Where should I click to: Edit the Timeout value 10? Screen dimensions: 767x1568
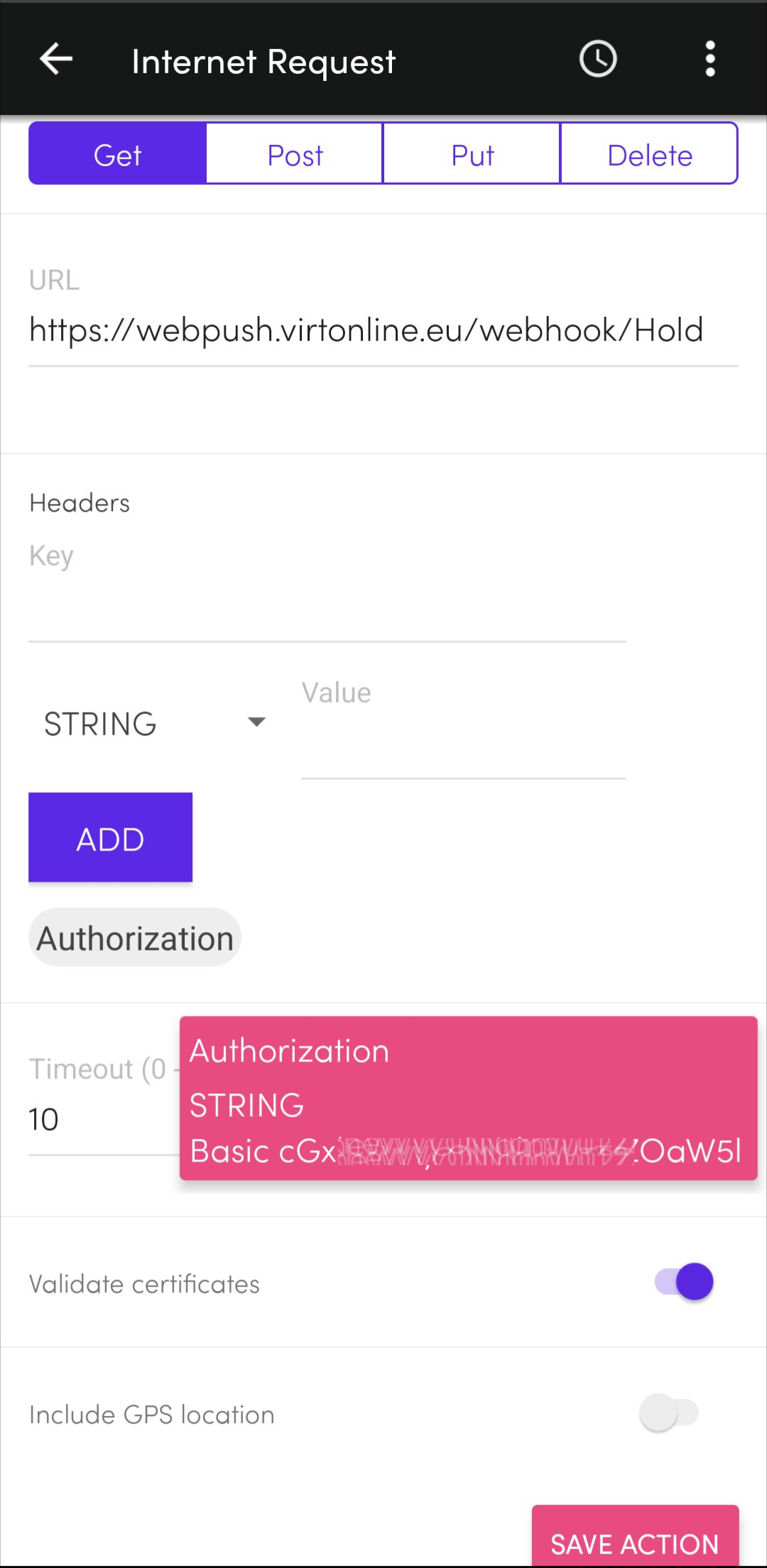pyautogui.click(x=99, y=1120)
